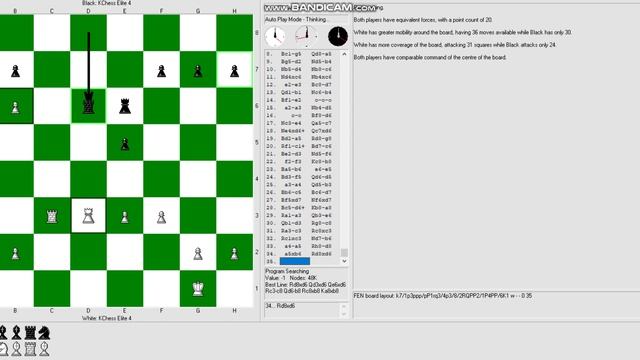Click white's move 32 'Rc1xc3' in list
The width and height of the screenshot is (640, 360).
click(291, 238)
